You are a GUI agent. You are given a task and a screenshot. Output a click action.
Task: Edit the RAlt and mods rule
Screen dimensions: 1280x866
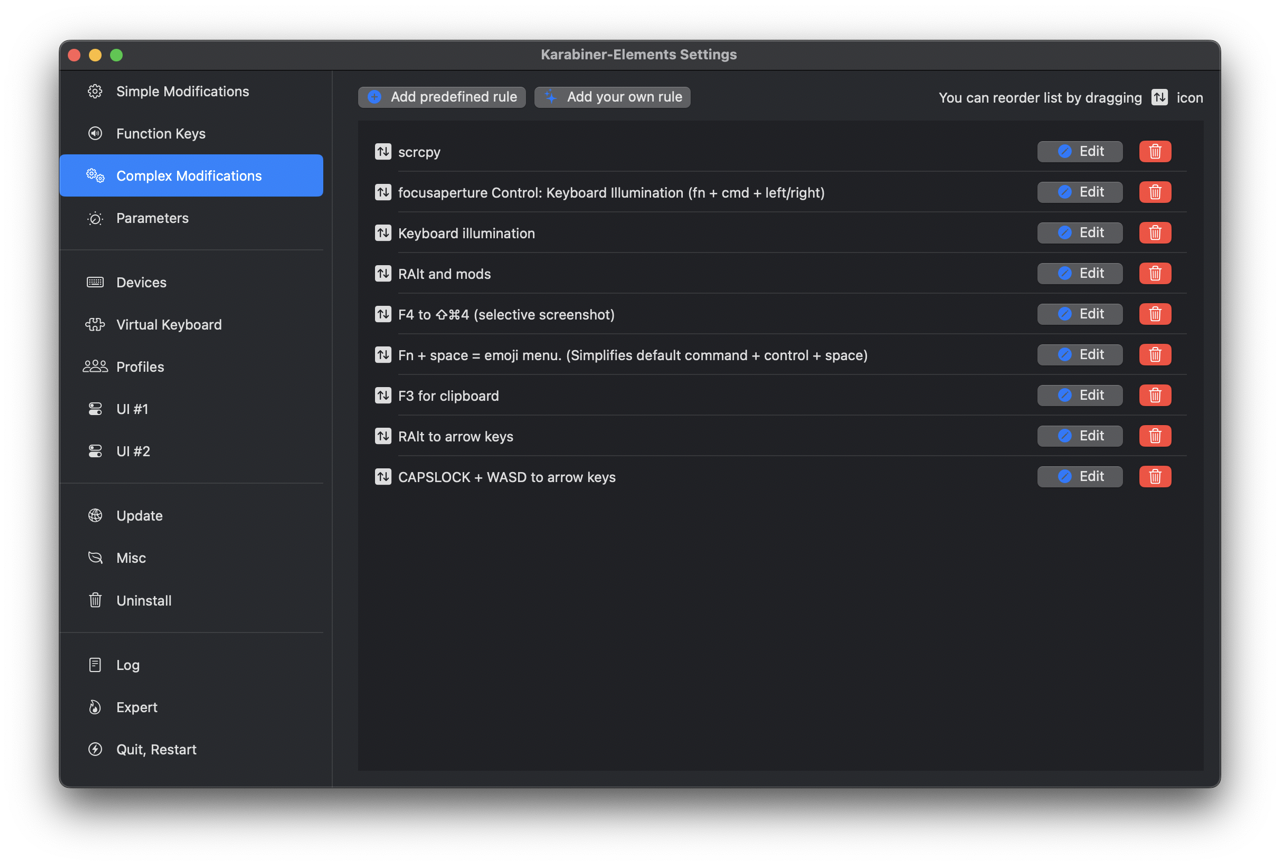tap(1080, 273)
